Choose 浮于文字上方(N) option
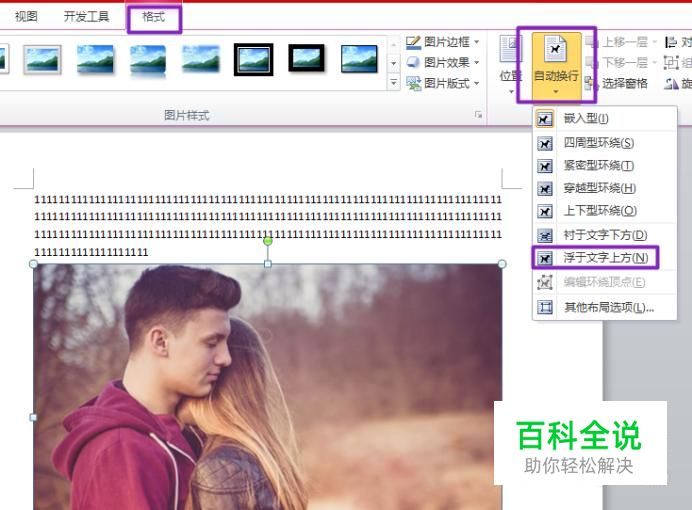Image resolution: width=692 pixels, height=510 pixels. click(x=605, y=258)
